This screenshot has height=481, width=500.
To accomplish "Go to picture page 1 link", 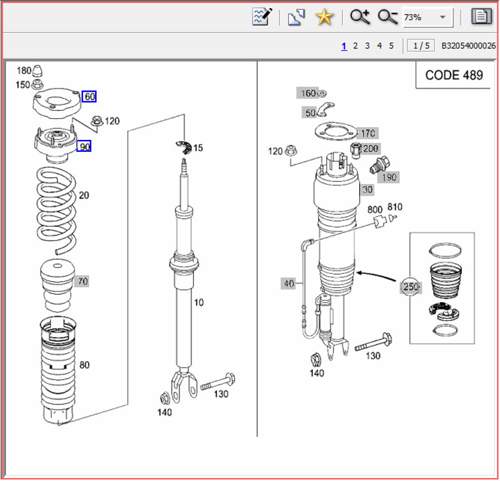I will [344, 46].
